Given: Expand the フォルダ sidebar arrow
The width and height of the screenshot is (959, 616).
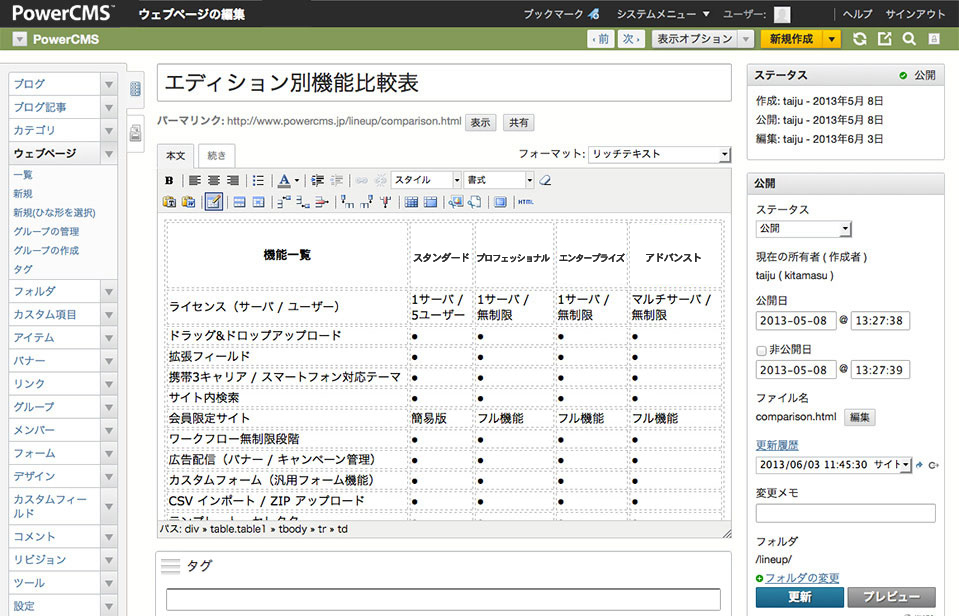Looking at the screenshot, I should (109, 292).
